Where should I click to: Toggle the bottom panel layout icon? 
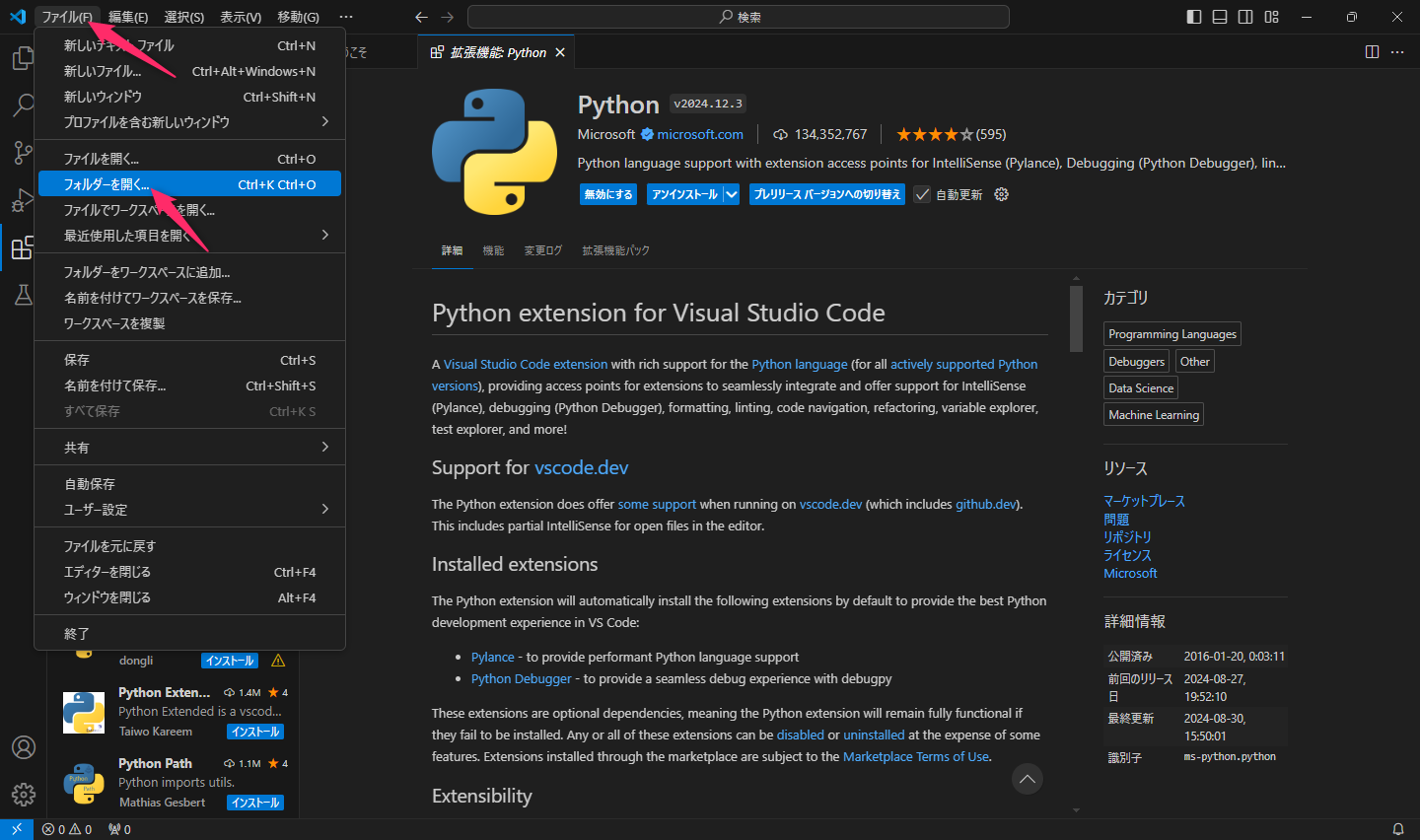pos(1219,16)
